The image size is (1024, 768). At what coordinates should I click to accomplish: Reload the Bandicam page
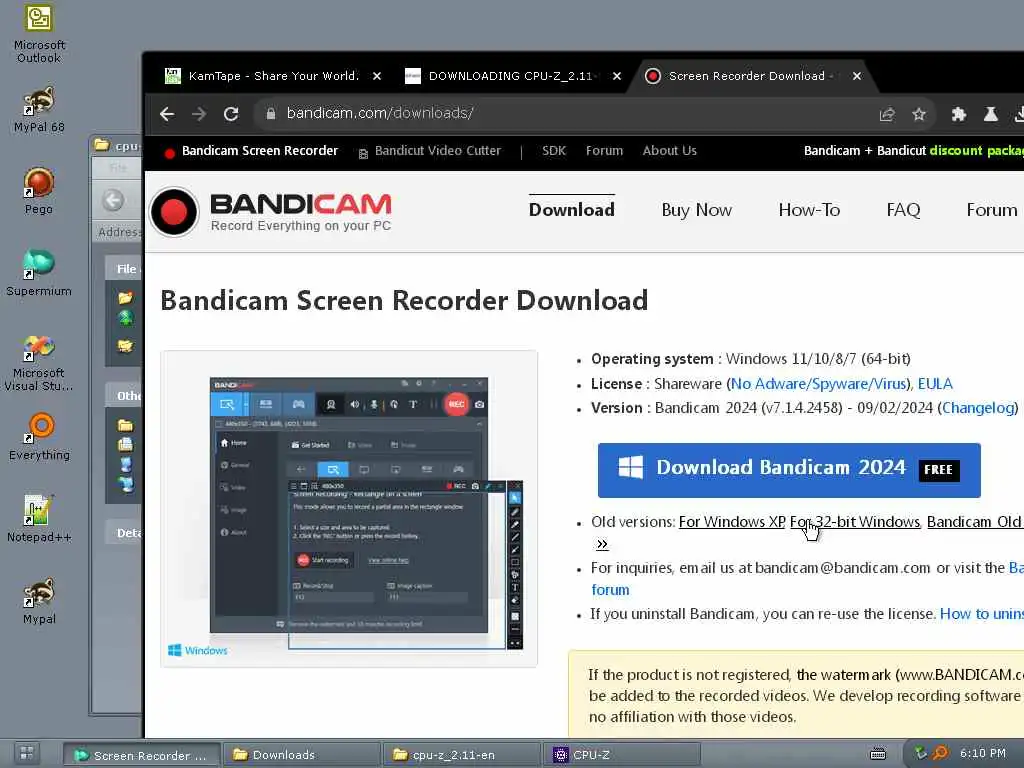click(x=231, y=114)
